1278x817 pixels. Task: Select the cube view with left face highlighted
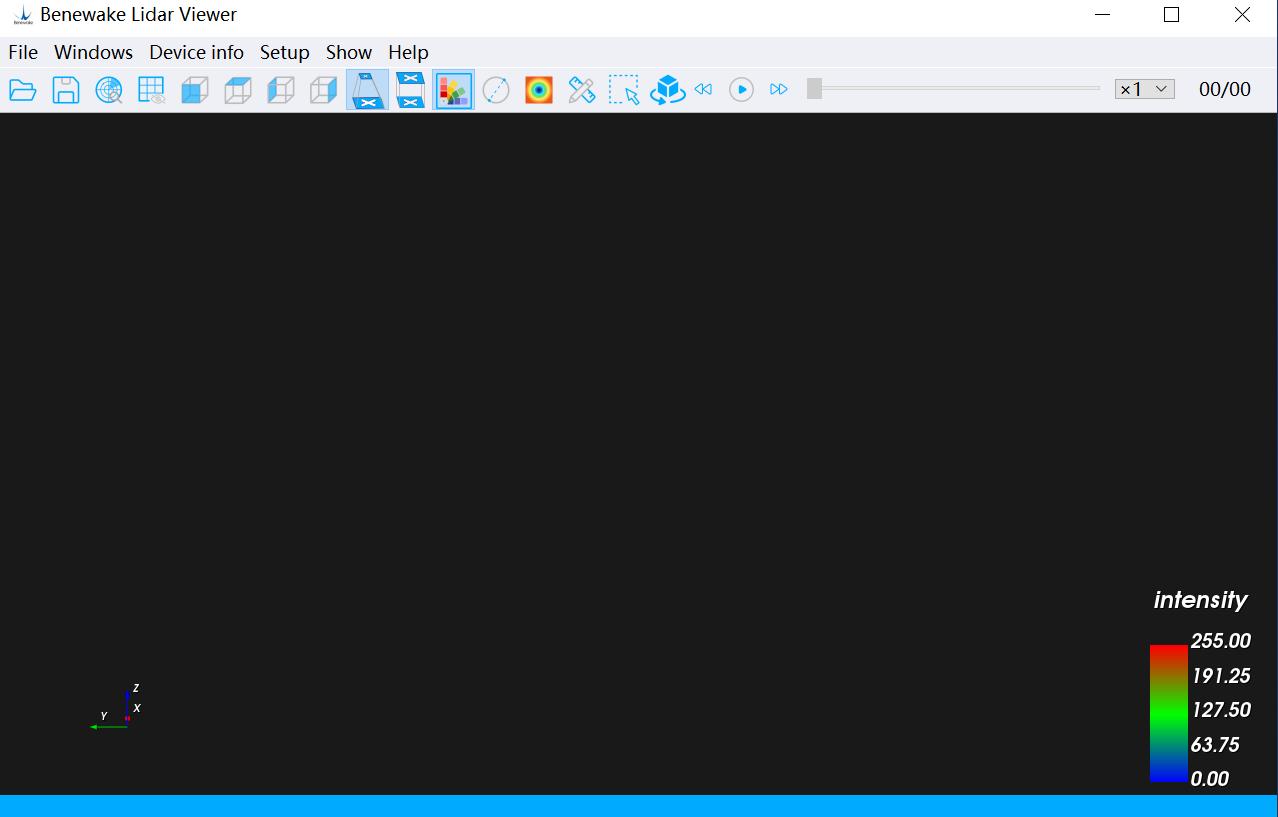(x=281, y=90)
